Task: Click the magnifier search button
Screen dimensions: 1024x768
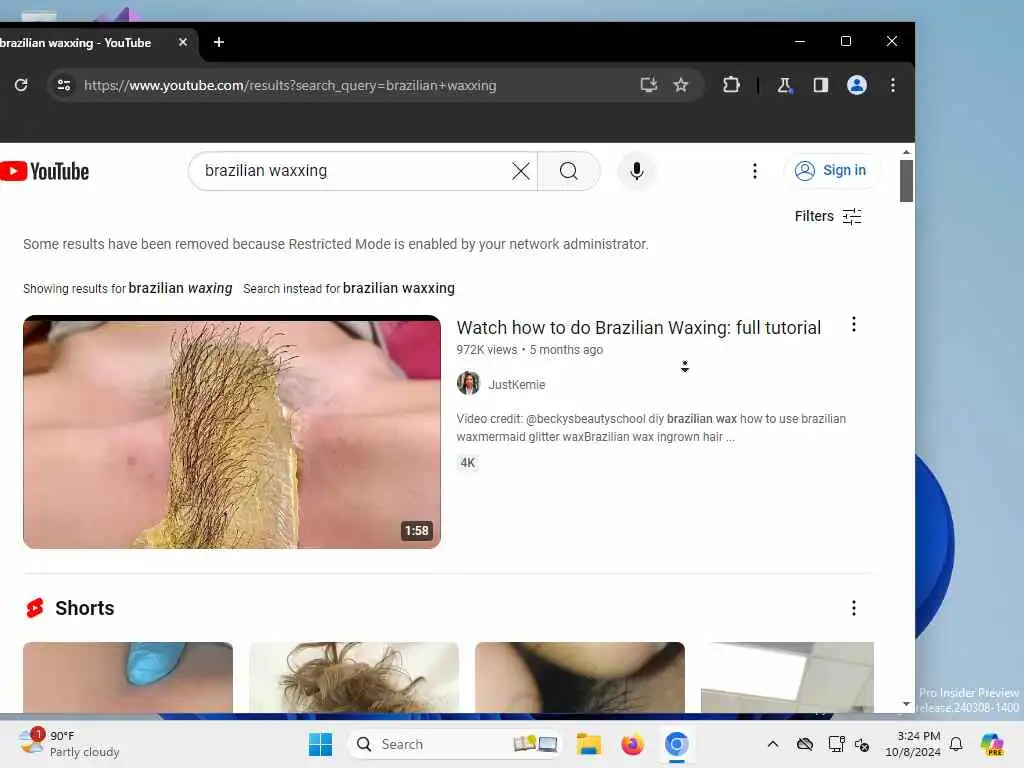Action: tap(569, 171)
